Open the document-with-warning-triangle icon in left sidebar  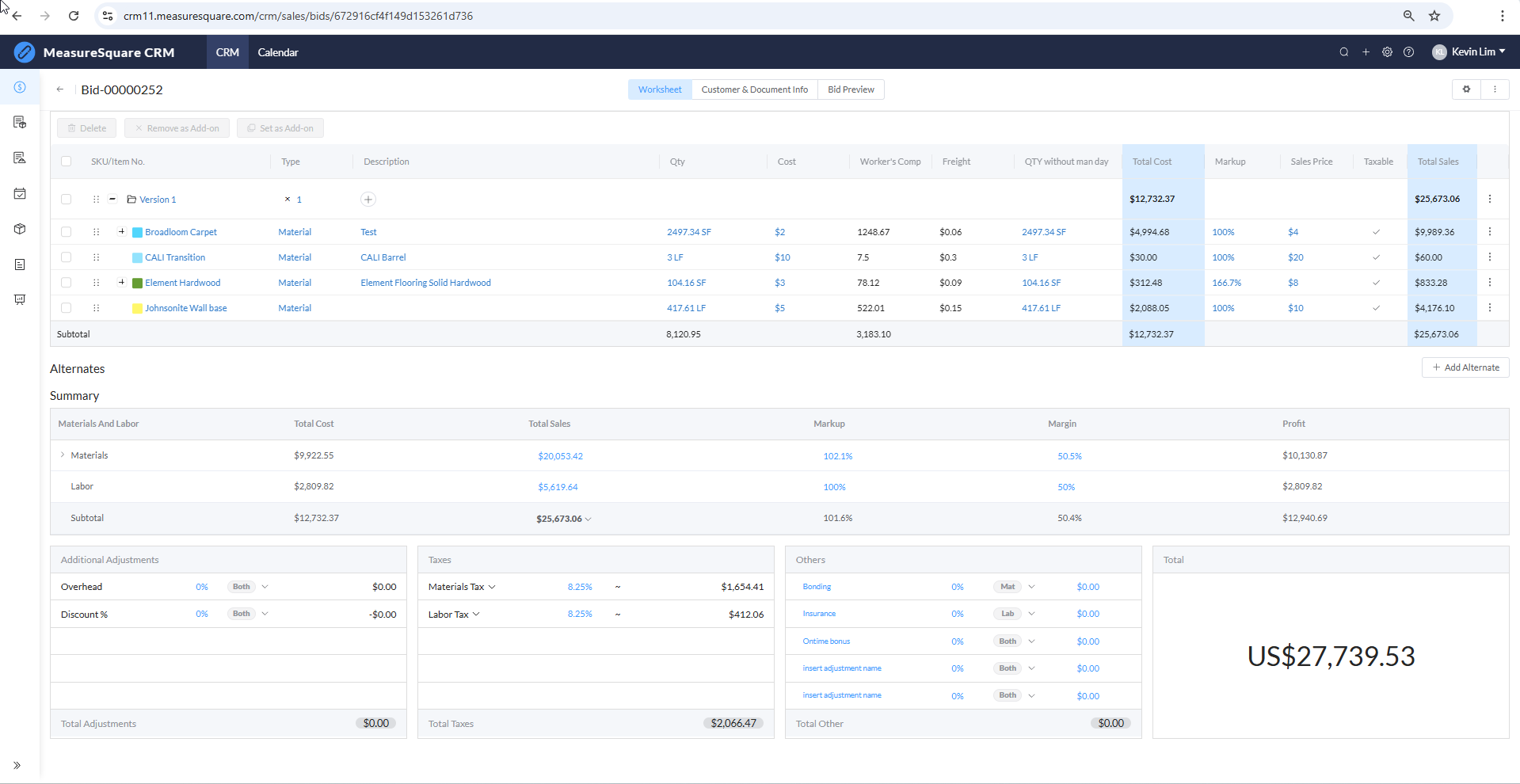coord(20,158)
